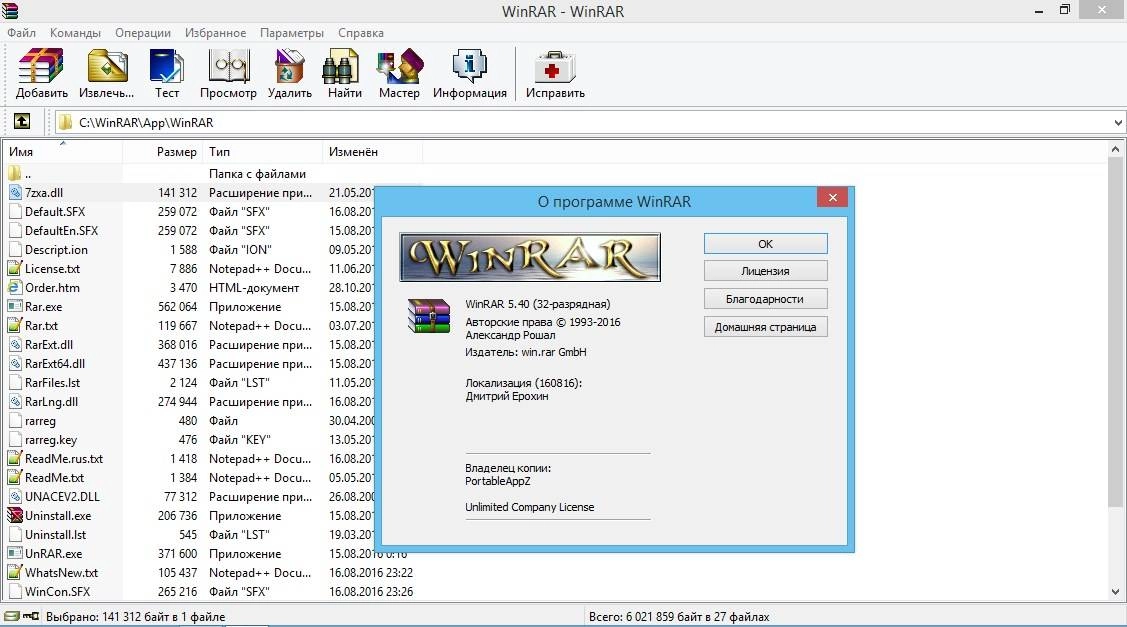
Task: Click the path text C:\WinRAR\App\WinRAR
Action: [x=146, y=122]
